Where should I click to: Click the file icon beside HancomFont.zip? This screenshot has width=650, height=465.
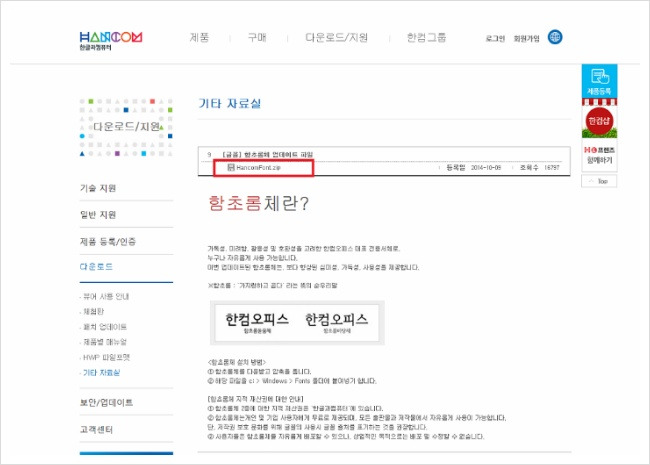[x=231, y=167]
